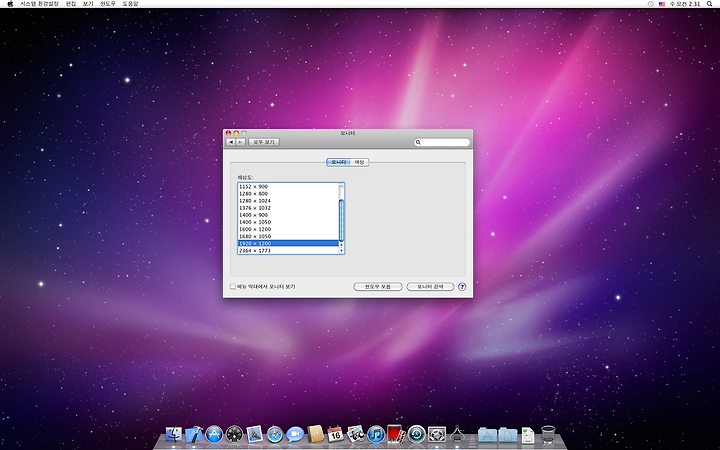Viewport: 720px width, 450px height.
Task: Open iChat speech-bubble camera icon
Action: pyautogui.click(x=295, y=434)
